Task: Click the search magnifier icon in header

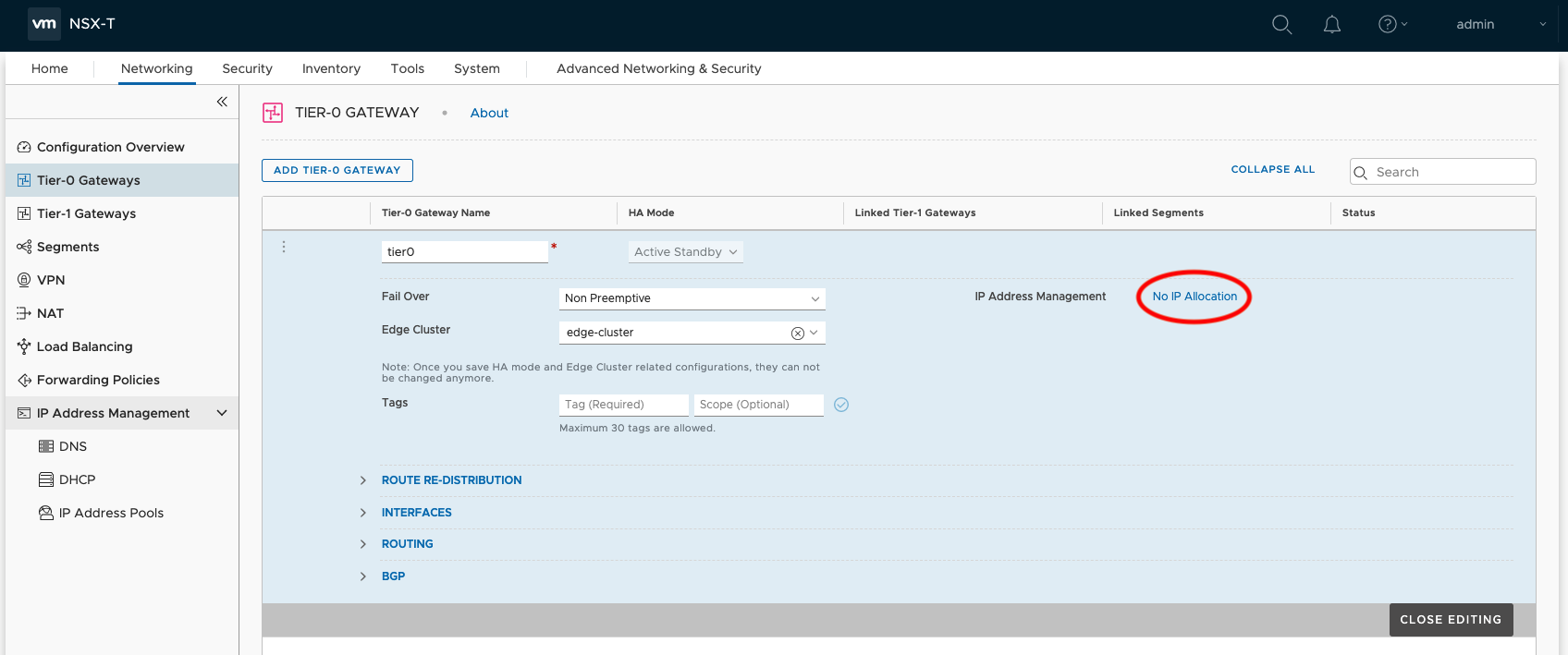Action: tap(1281, 25)
